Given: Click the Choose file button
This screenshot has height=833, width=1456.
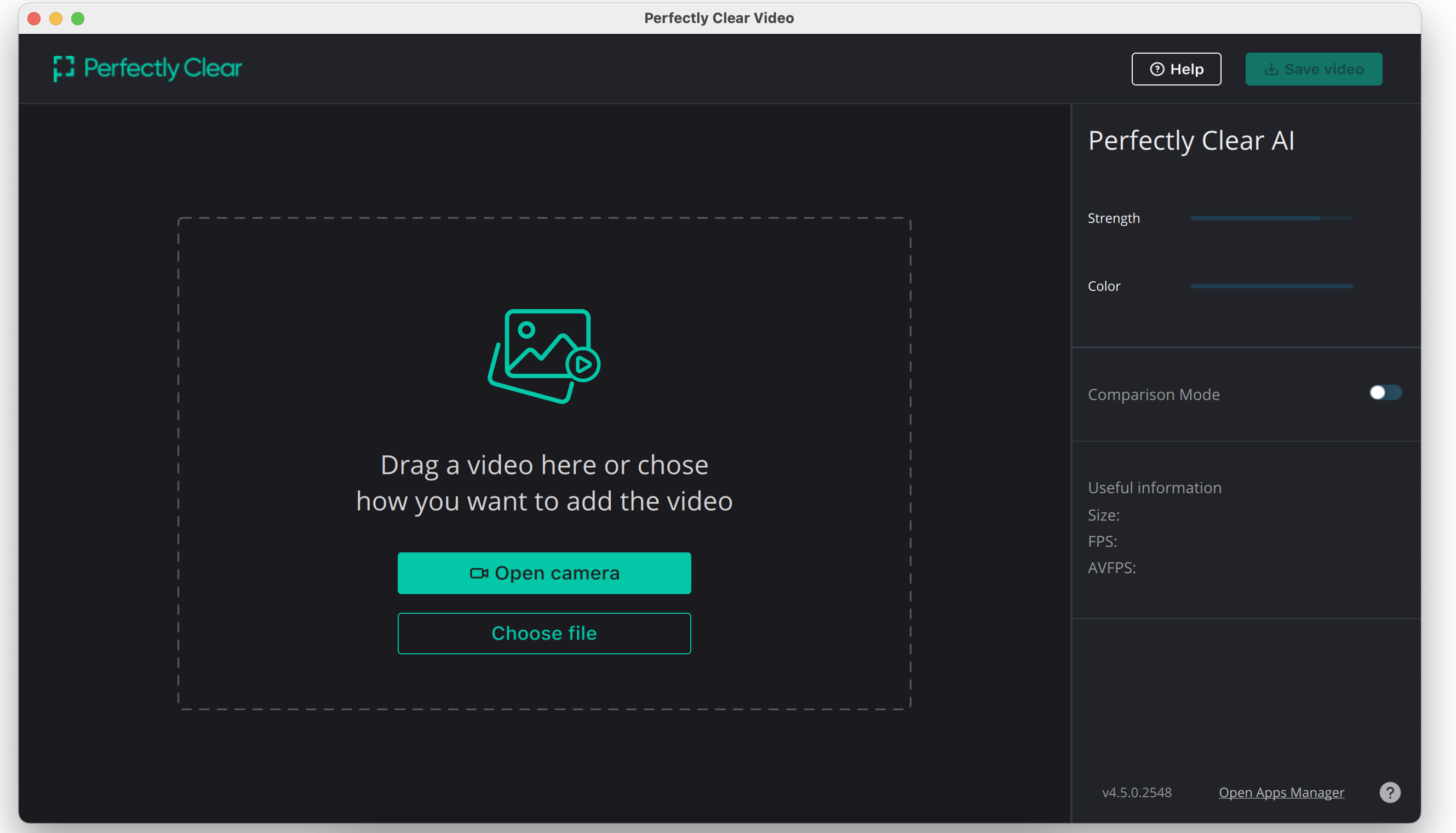Looking at the screenshot, I should (544, 634).
